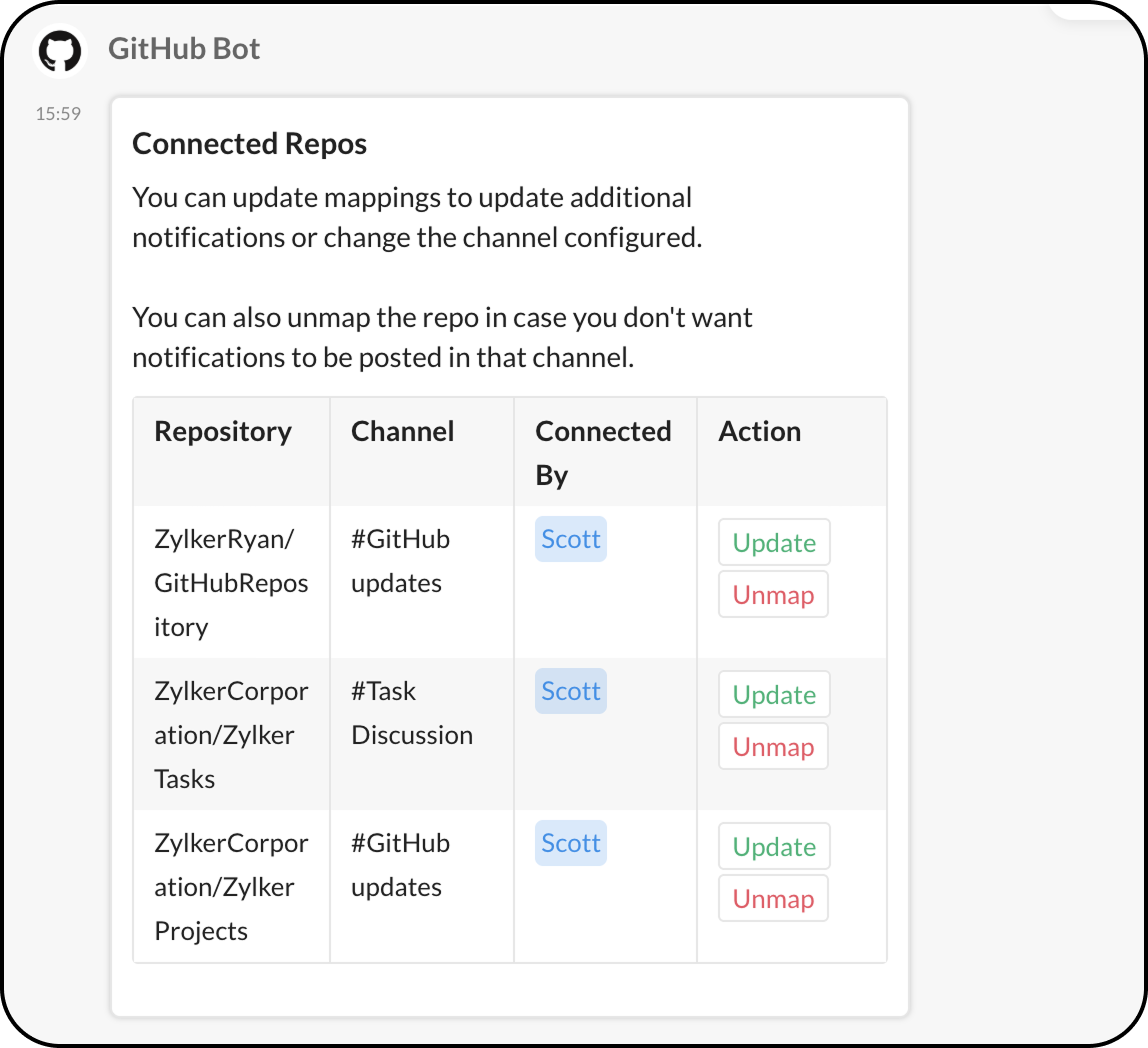
Task: Select the ZylkerRyan/GitHubRepository repository cell
Action: pos(231,583)
